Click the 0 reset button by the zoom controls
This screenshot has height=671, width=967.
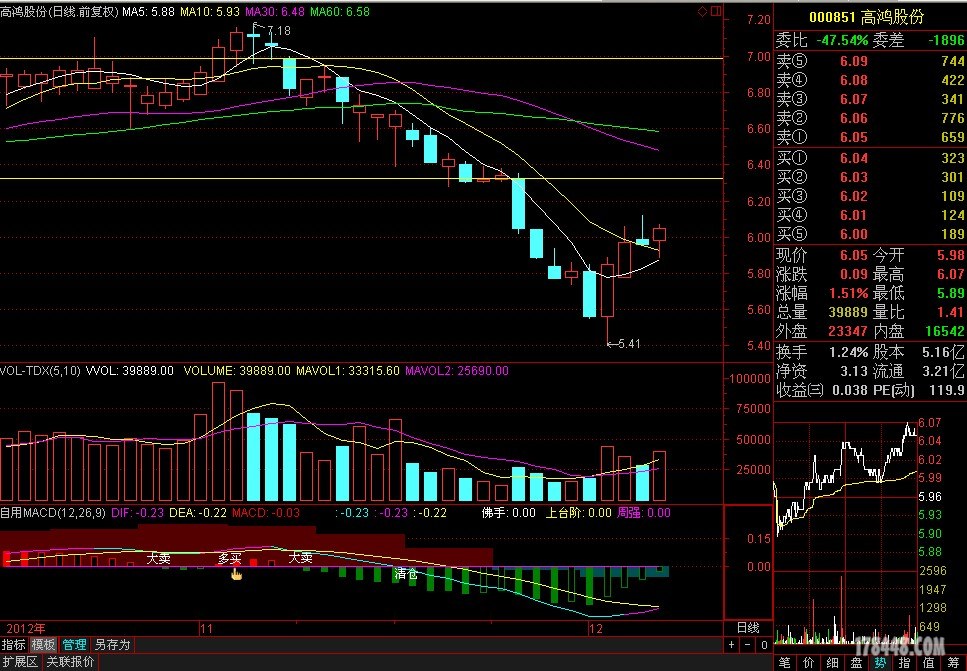pyautogui.click(x=763, y=645)
